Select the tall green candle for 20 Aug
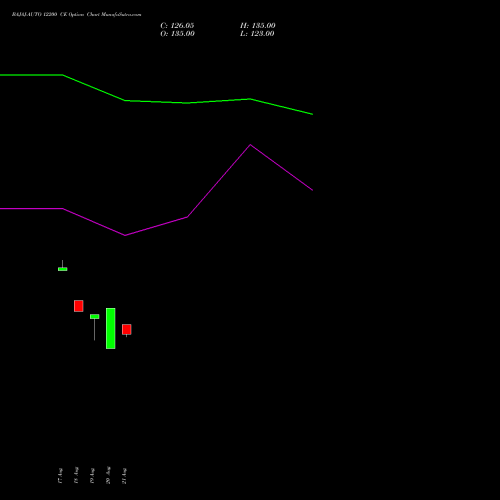The image size is (500, 500). (111, 328)
